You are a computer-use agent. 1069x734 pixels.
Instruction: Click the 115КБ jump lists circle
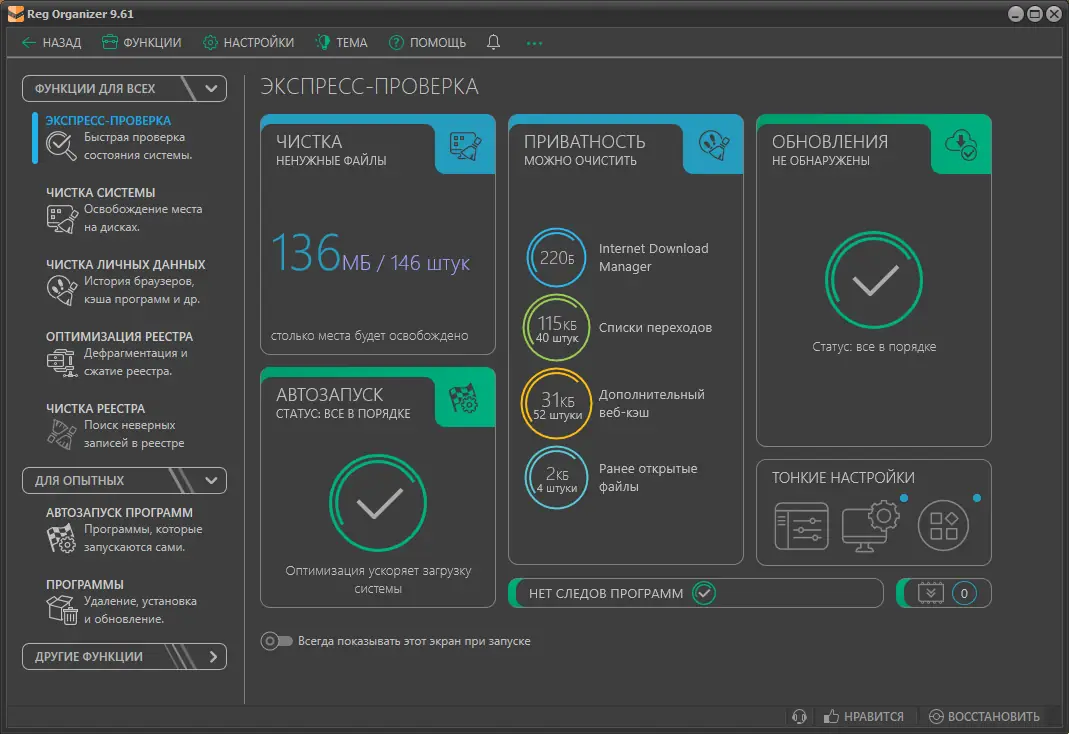point(556,328)
